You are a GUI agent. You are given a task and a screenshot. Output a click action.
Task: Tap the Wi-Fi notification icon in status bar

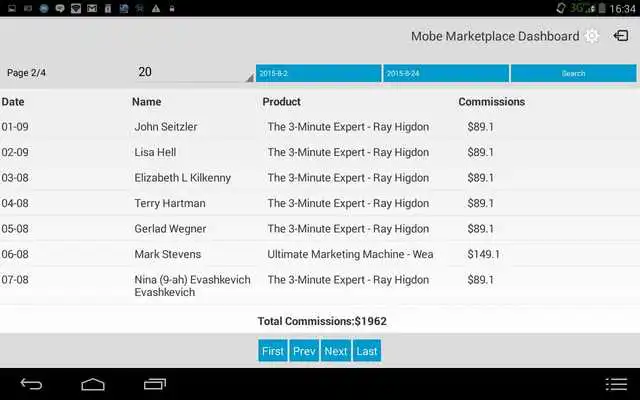pyautogui.click(x=76, y=8)
